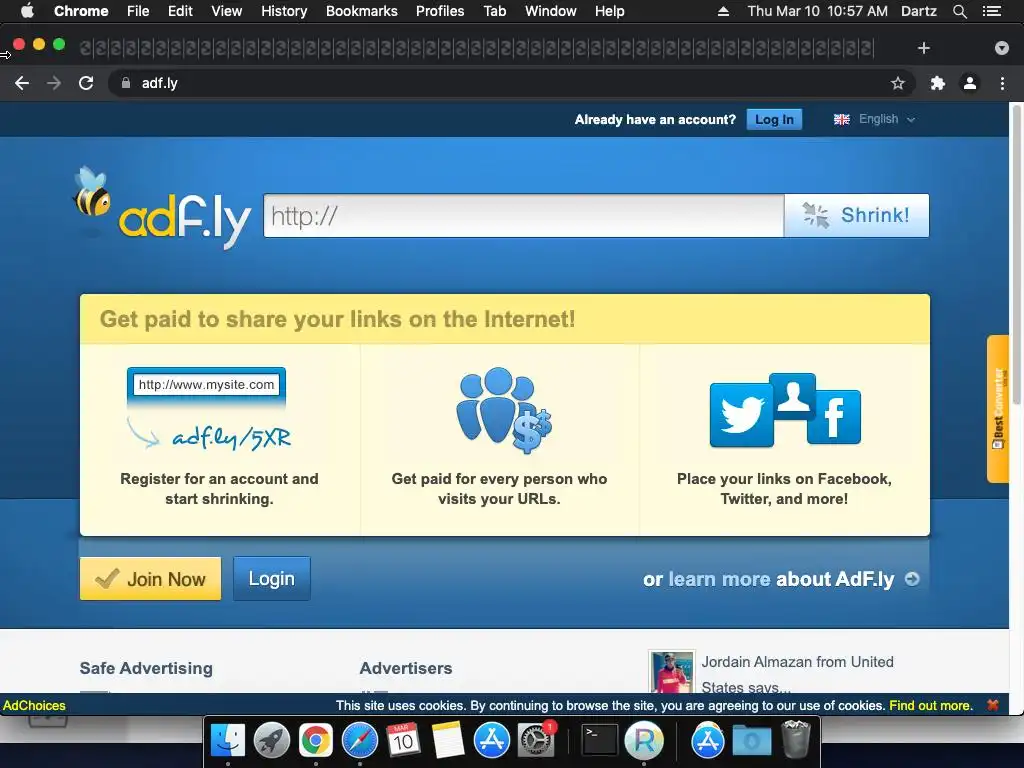Viewport: 1024px width, 768px height.
Task: Open the Window menu
Action: (x=551, y=11)
